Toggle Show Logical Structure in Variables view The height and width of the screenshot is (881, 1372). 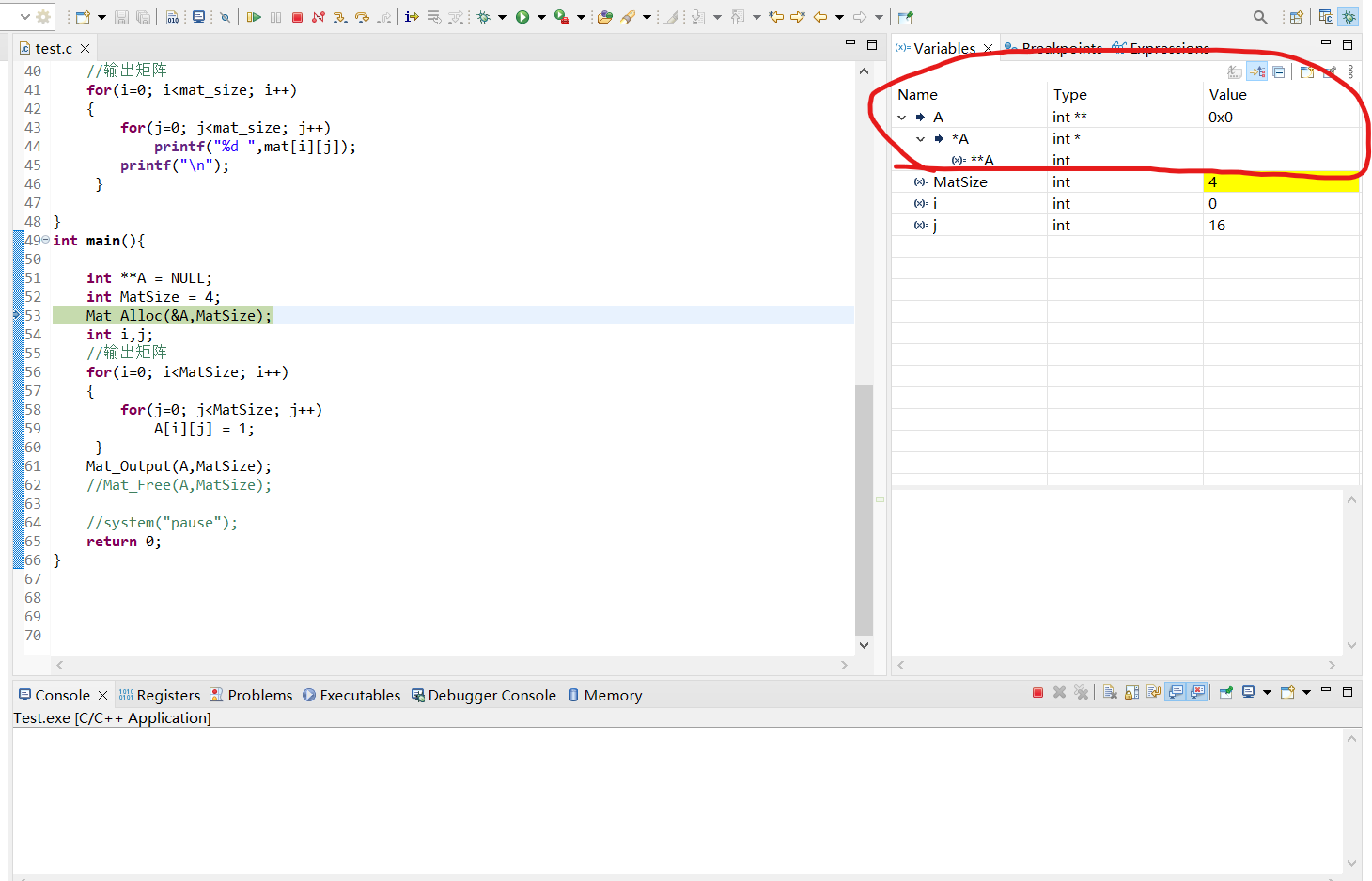pyautogui.click(x=1256, y=71)
